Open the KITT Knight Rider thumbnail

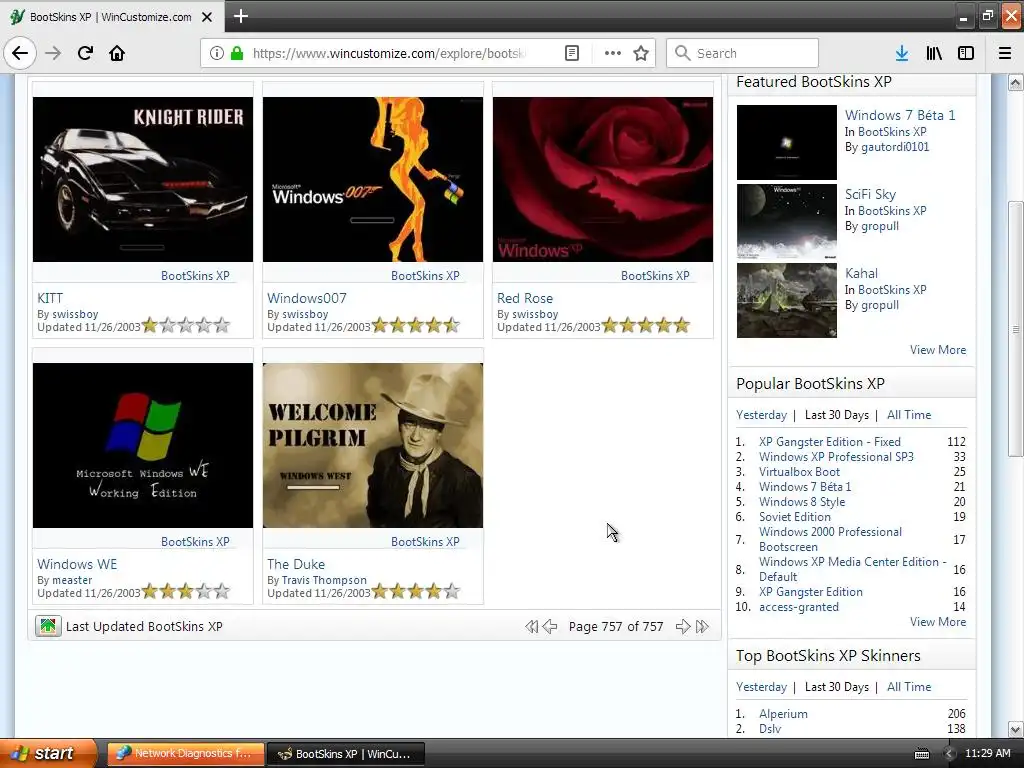pyautogui.click(x=142, y=180)
